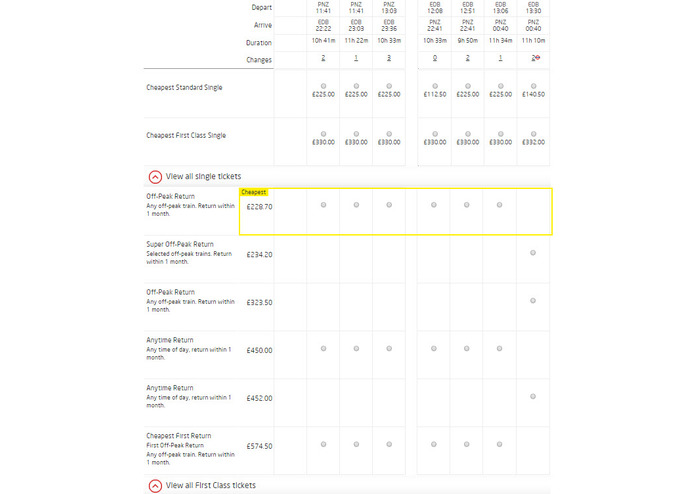Select £330.00 First Class Single for 11:41 arriving 22:22

(324, 134)
